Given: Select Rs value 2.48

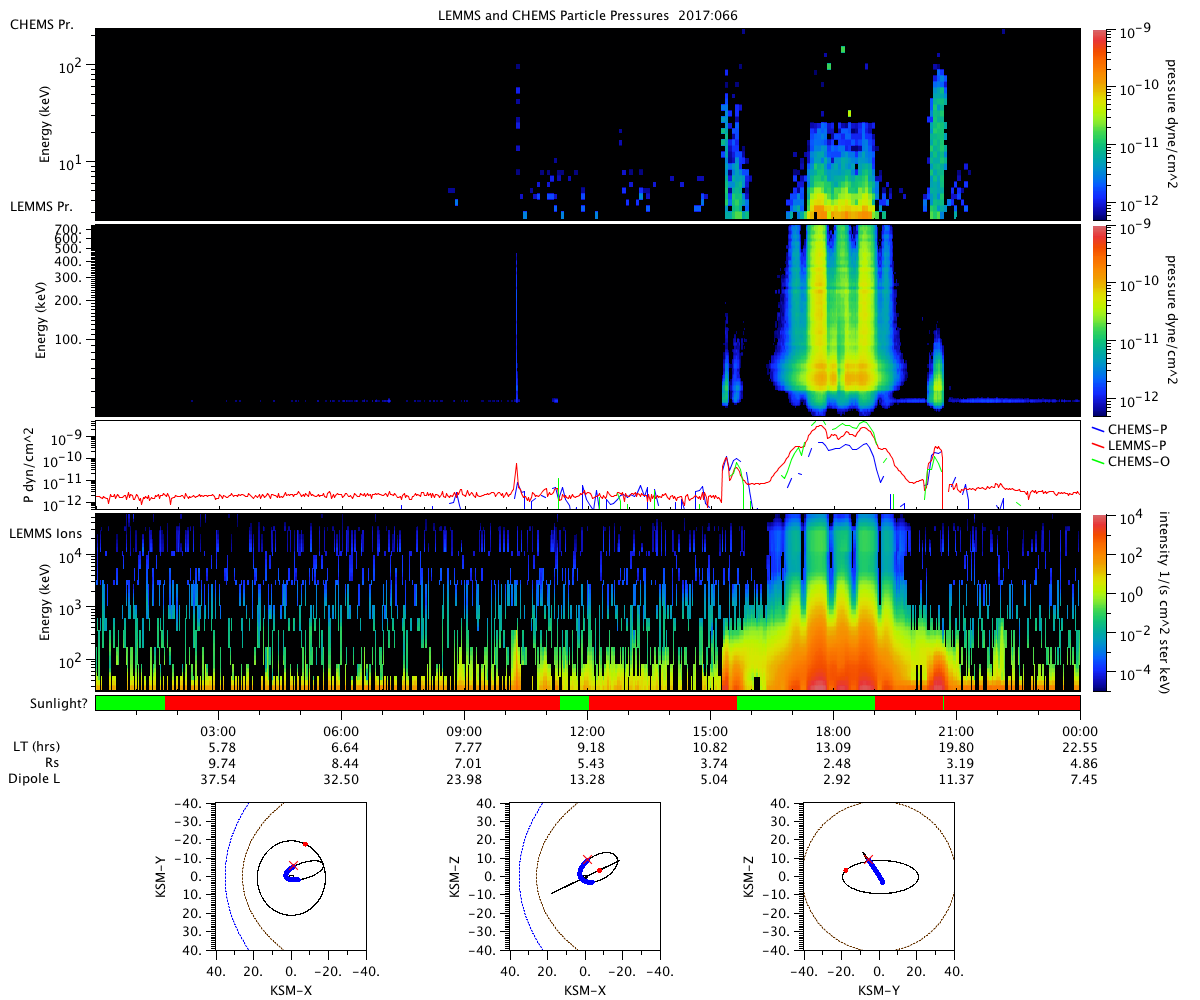Looking at the screenshot, I should click(x=834, y=763).
